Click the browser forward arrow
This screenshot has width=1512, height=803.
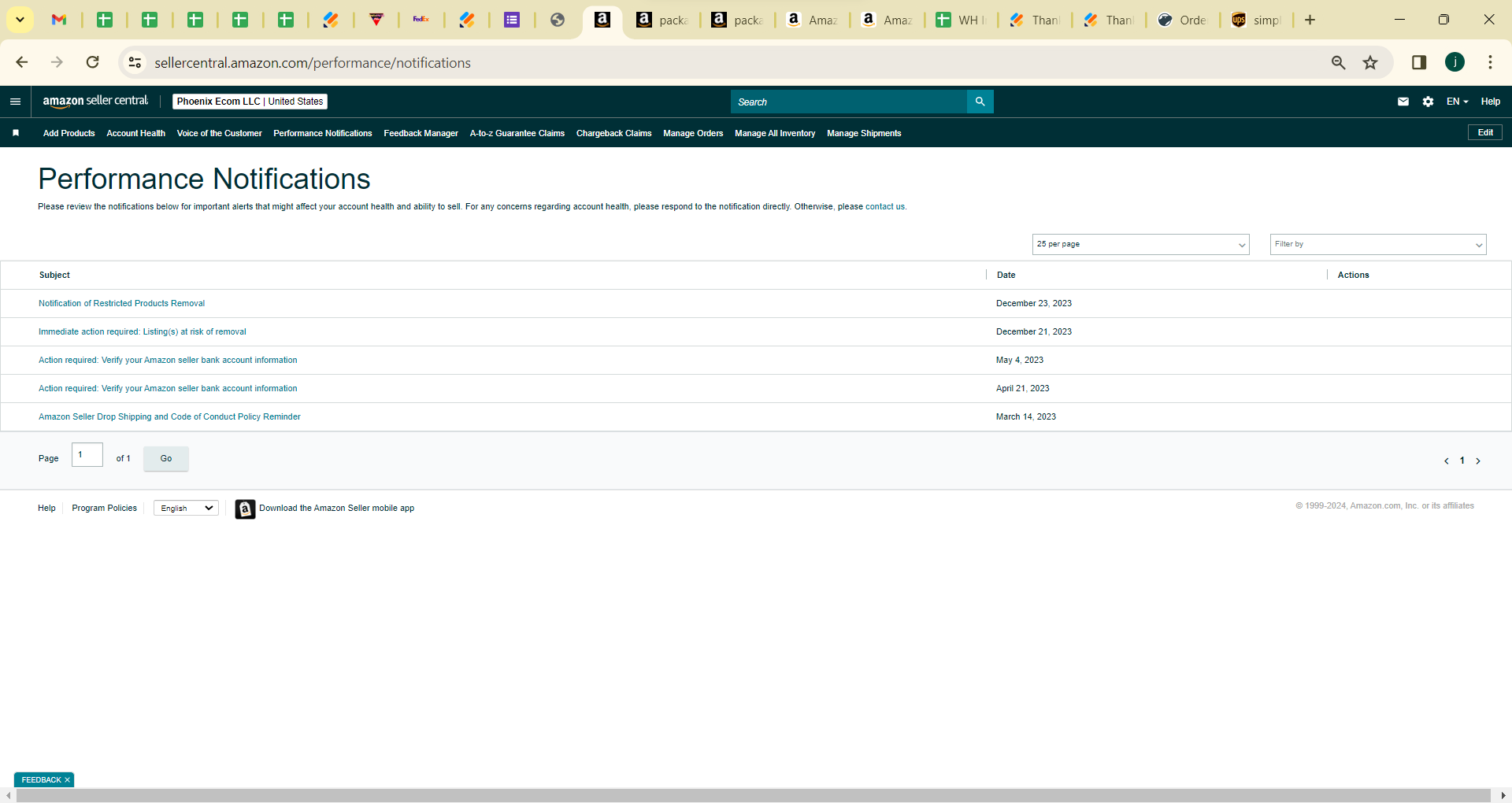[x=57, y=62]
